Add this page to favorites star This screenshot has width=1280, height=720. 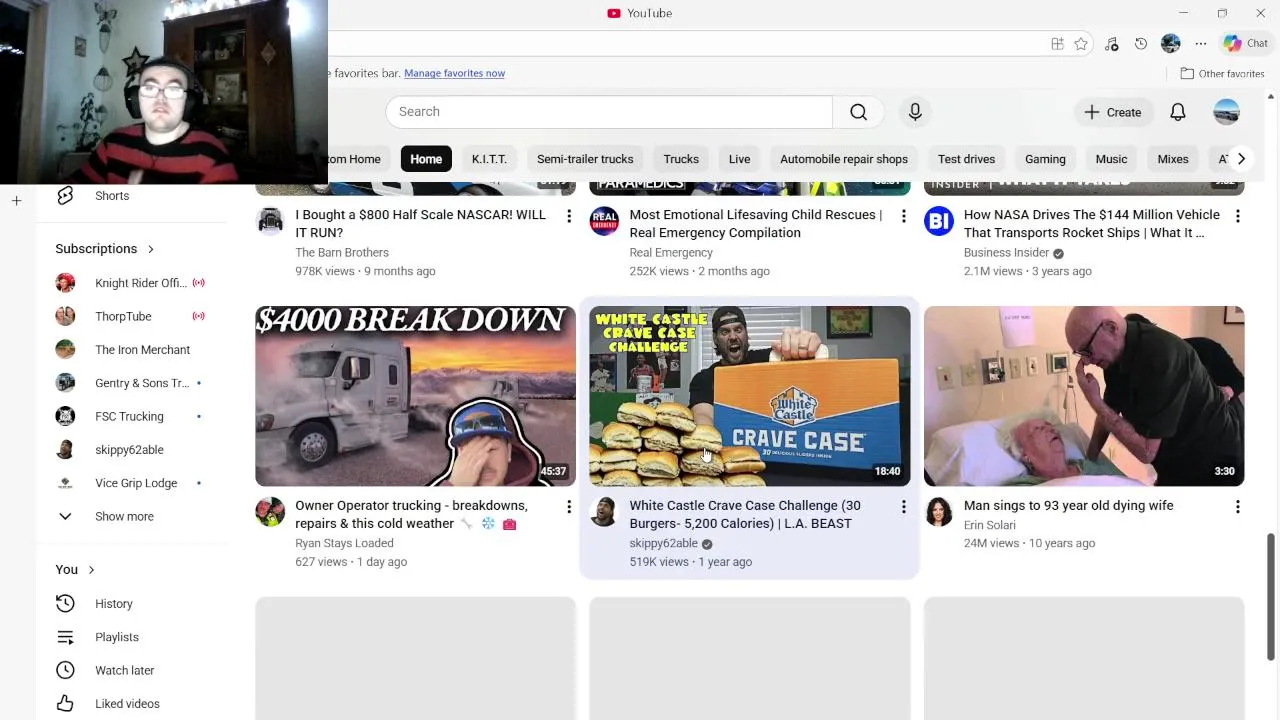click(x=1081, y=44)
